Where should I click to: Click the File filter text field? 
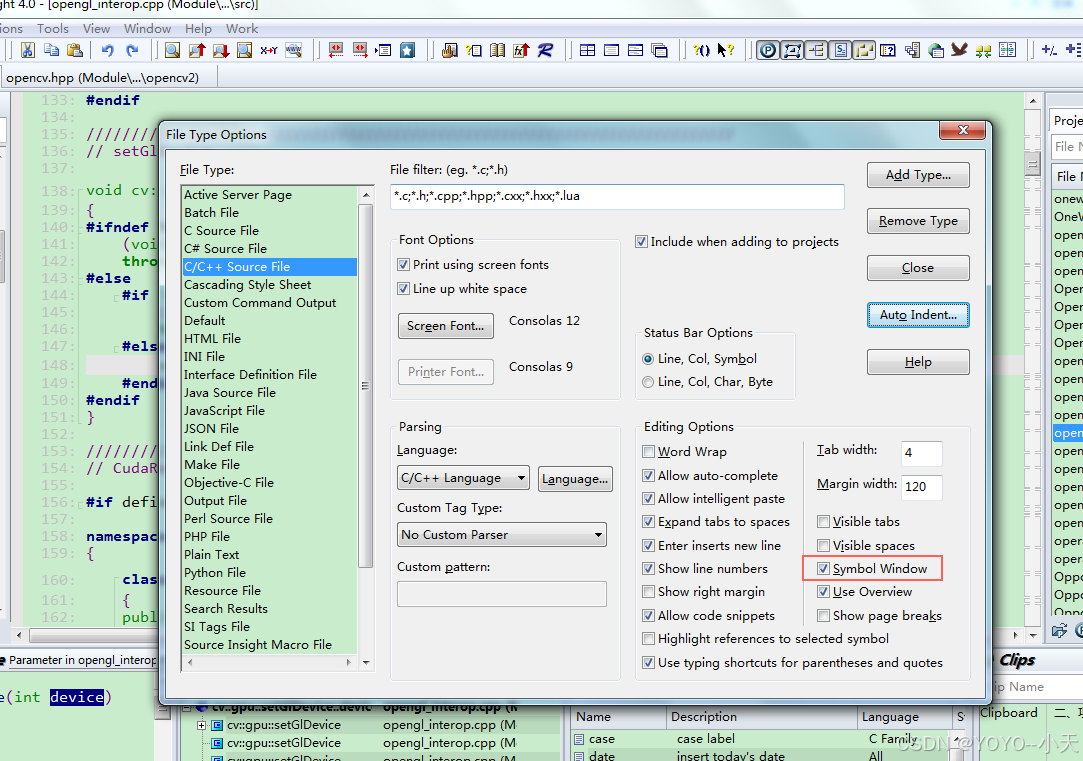coord(617,196)
